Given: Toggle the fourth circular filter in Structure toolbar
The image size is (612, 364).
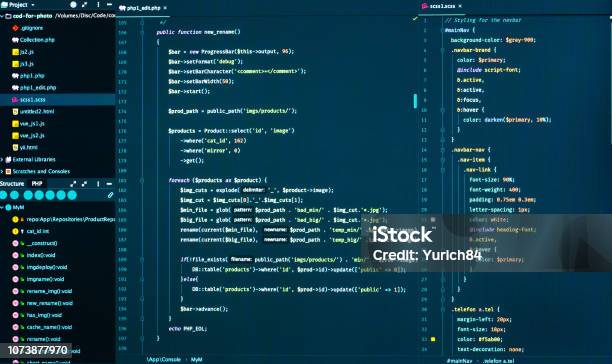Looking at the screenshot, I should coord(39,195).
